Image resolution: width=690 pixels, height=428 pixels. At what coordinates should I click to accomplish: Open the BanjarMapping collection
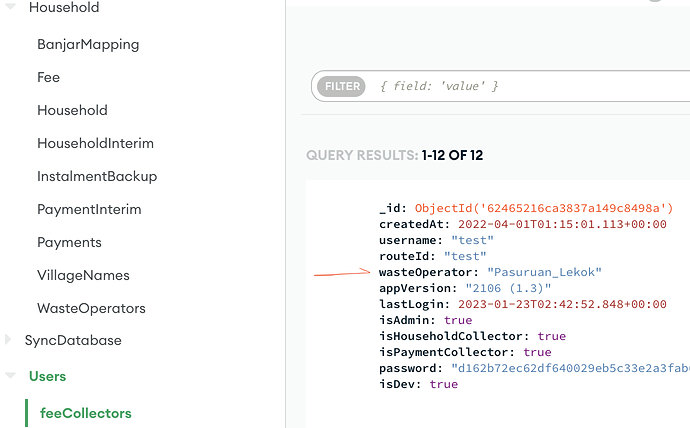click(x=88, y=44)
